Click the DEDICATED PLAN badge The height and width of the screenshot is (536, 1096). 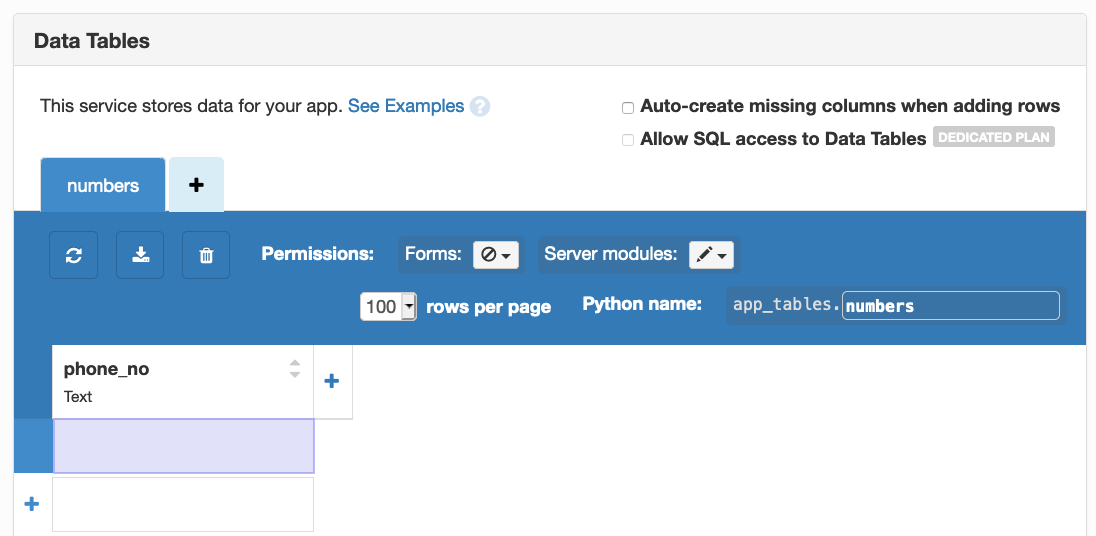[x=994, y=137]
